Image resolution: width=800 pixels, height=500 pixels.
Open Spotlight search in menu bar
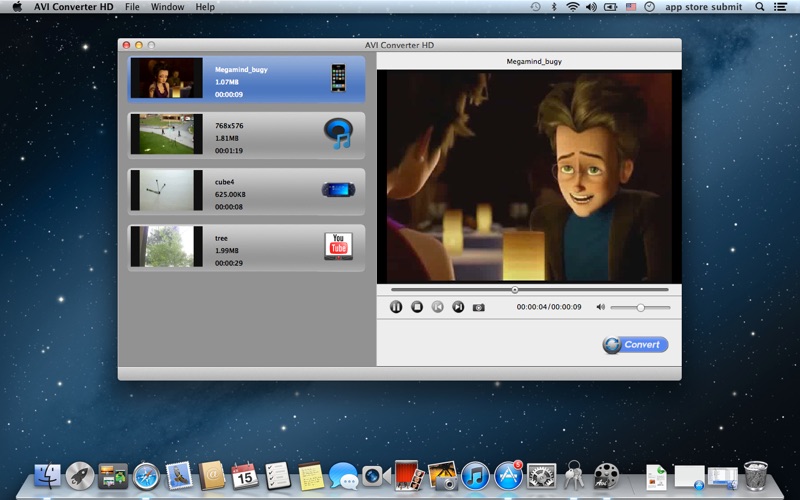coord(759,7)
